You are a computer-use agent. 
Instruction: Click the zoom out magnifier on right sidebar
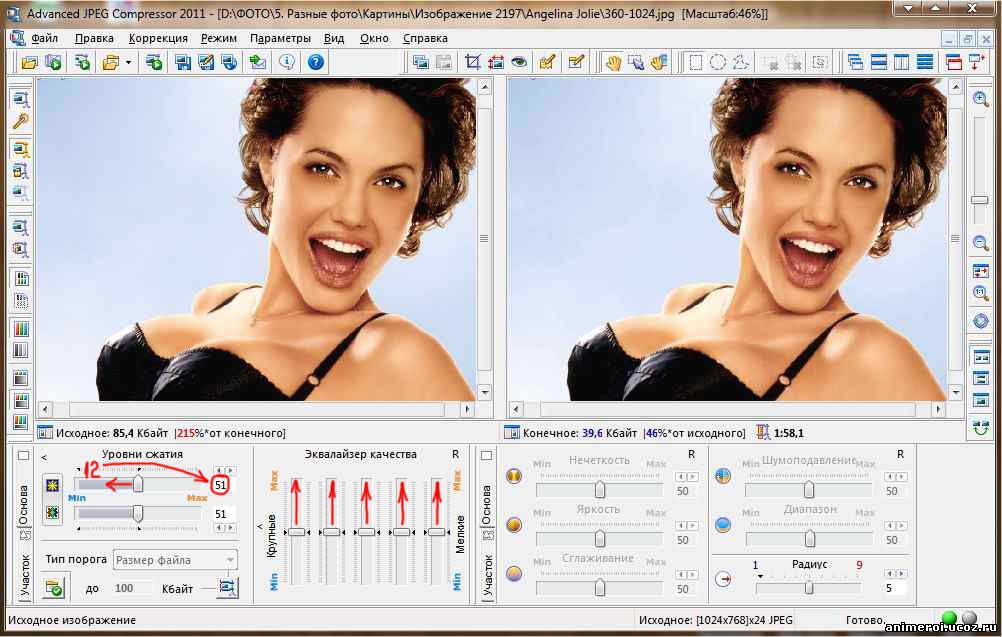(x=980, y=243)
